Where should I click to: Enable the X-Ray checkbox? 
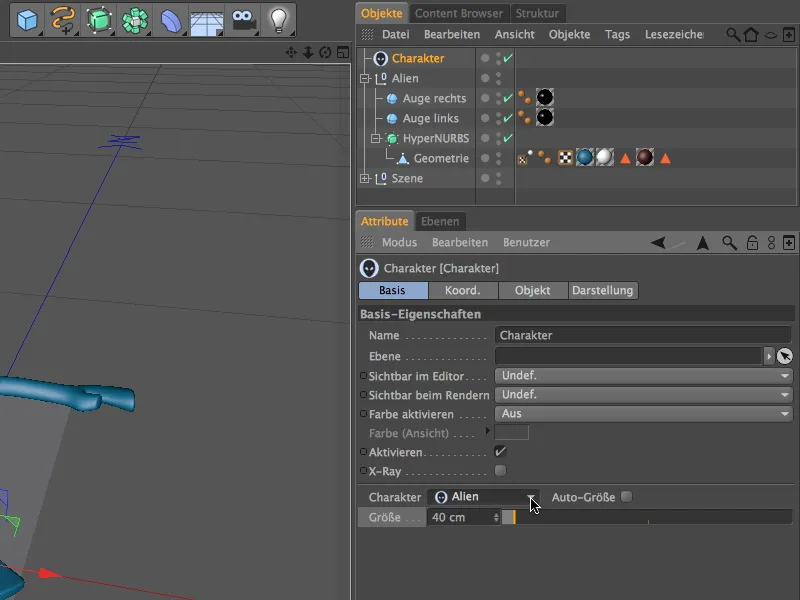pos(500,470)
